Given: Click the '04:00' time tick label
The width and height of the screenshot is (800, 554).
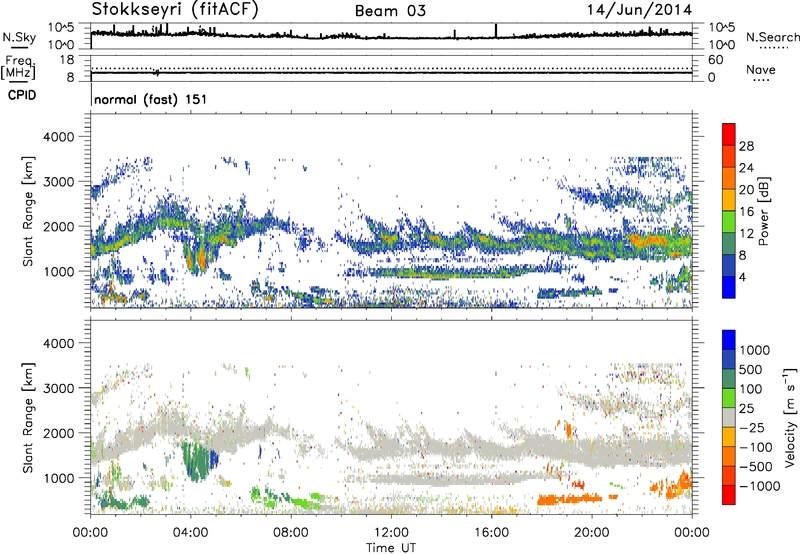Looking at the screenshot, I should click(x=191, y=533).
